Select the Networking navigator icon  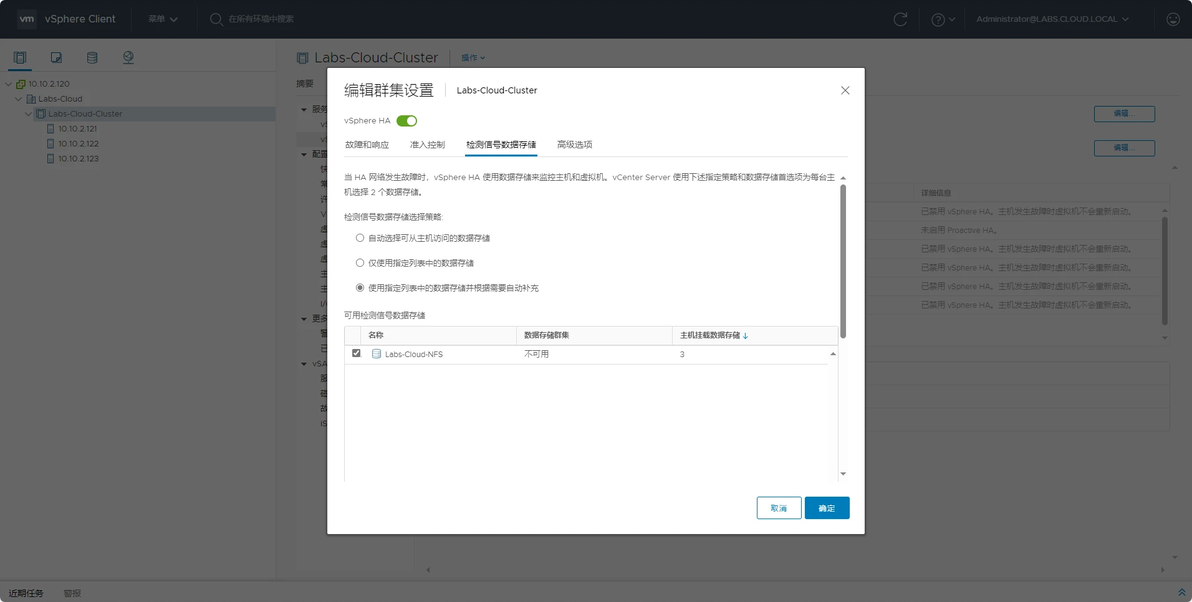click(128, 58)
